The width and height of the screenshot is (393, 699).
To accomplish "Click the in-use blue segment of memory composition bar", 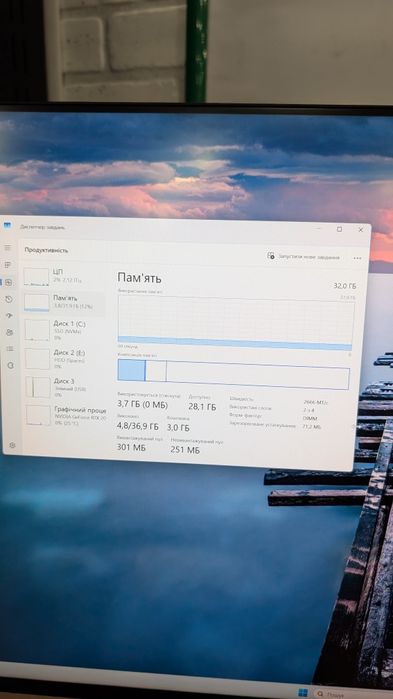I will pyautogui.click(x=131, y=370).
